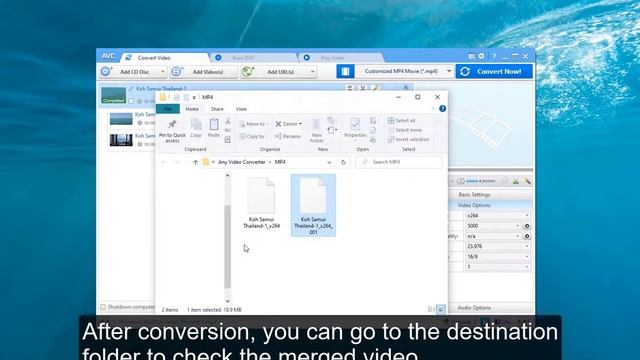Screen dimensions: 640x360
Task: Open the View ribbon tab in Explorer
Action: click(241, 109)
